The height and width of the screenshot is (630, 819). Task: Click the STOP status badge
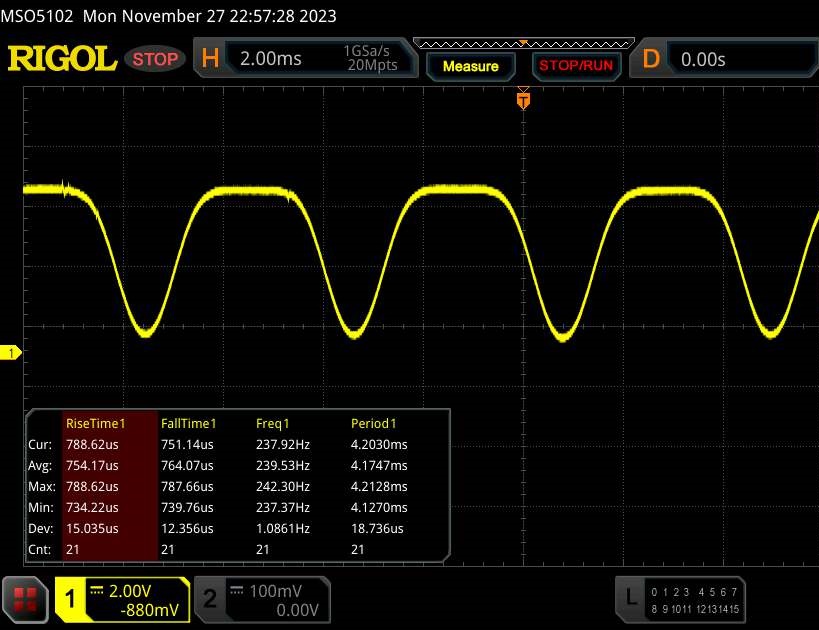click(155, 59)
